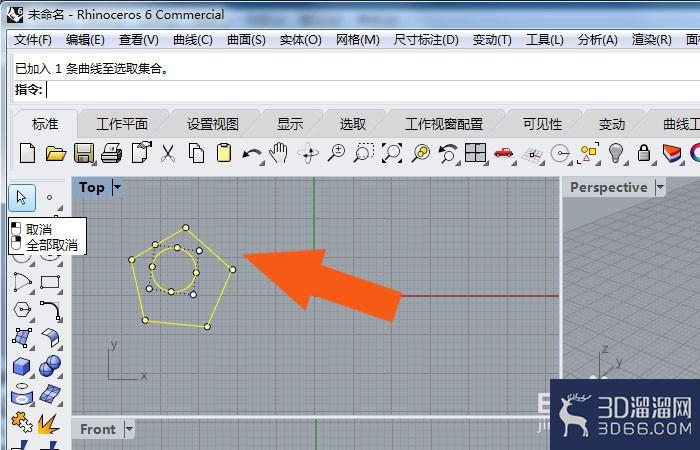Image resolution: width=700 pixels, height=450 pixels.
Task: Pick the Zoom window tool
Action: click(x=364, y=153)
